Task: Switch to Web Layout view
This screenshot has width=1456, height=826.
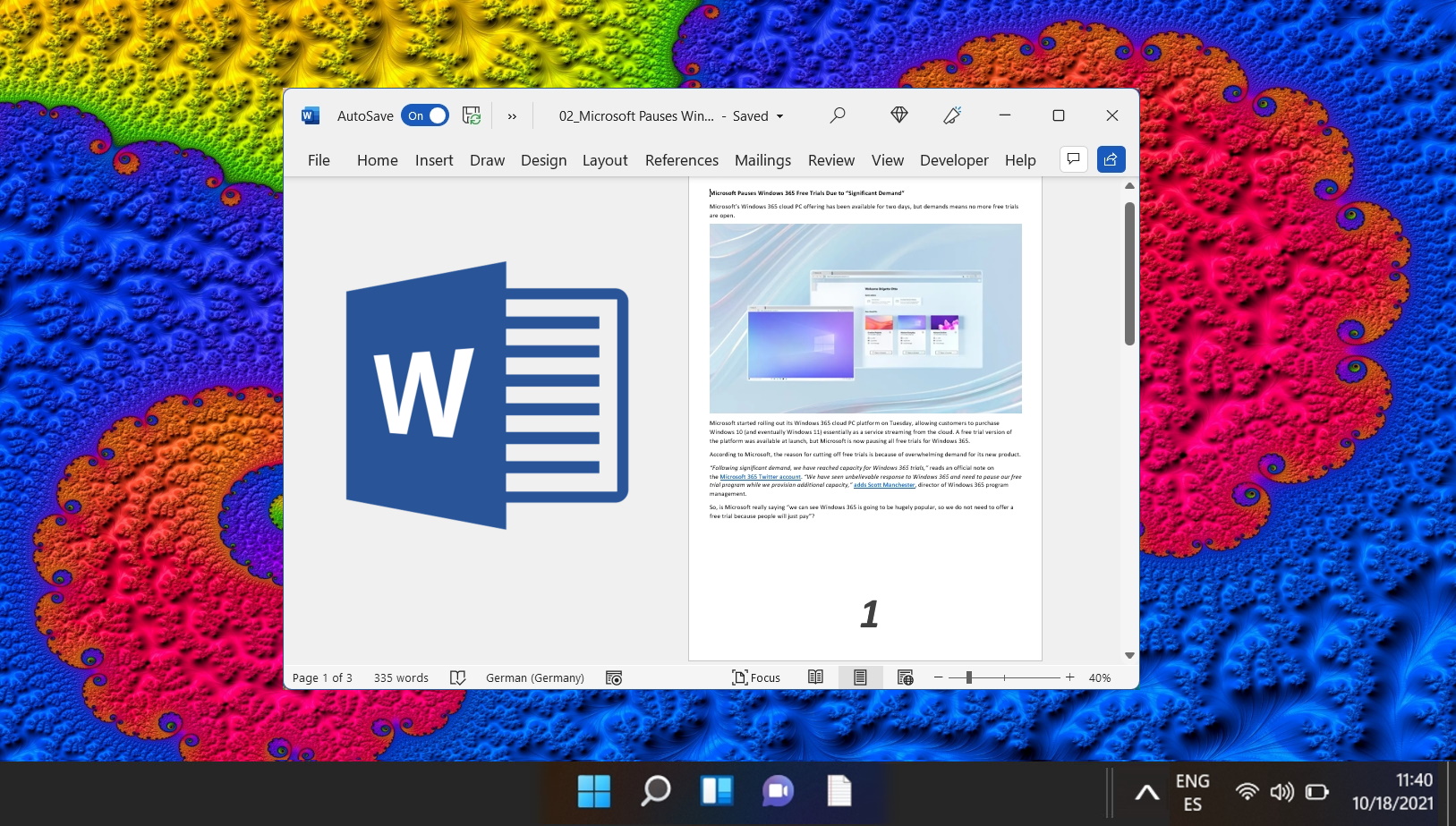Action: point(905,677)
